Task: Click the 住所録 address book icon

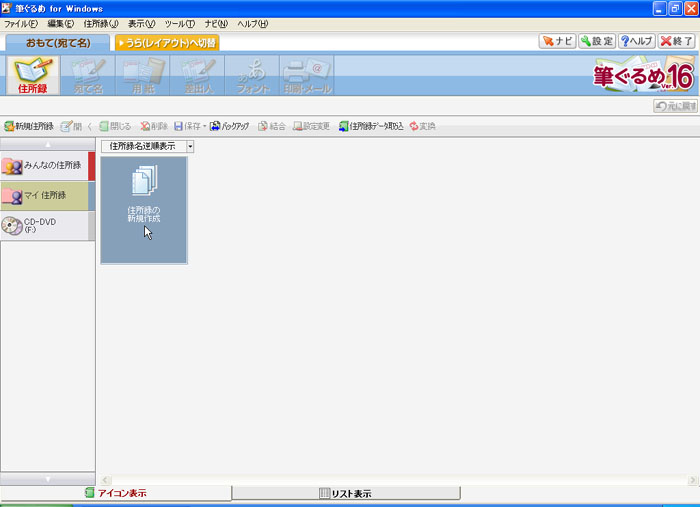Action: coord(33,76)
